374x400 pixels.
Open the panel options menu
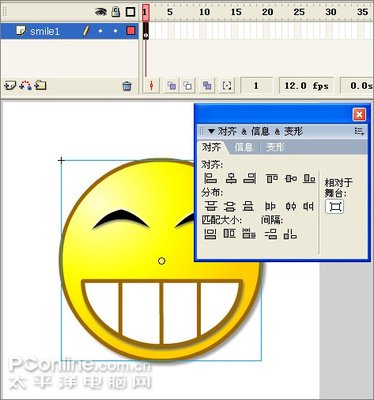tap(359, 131)
